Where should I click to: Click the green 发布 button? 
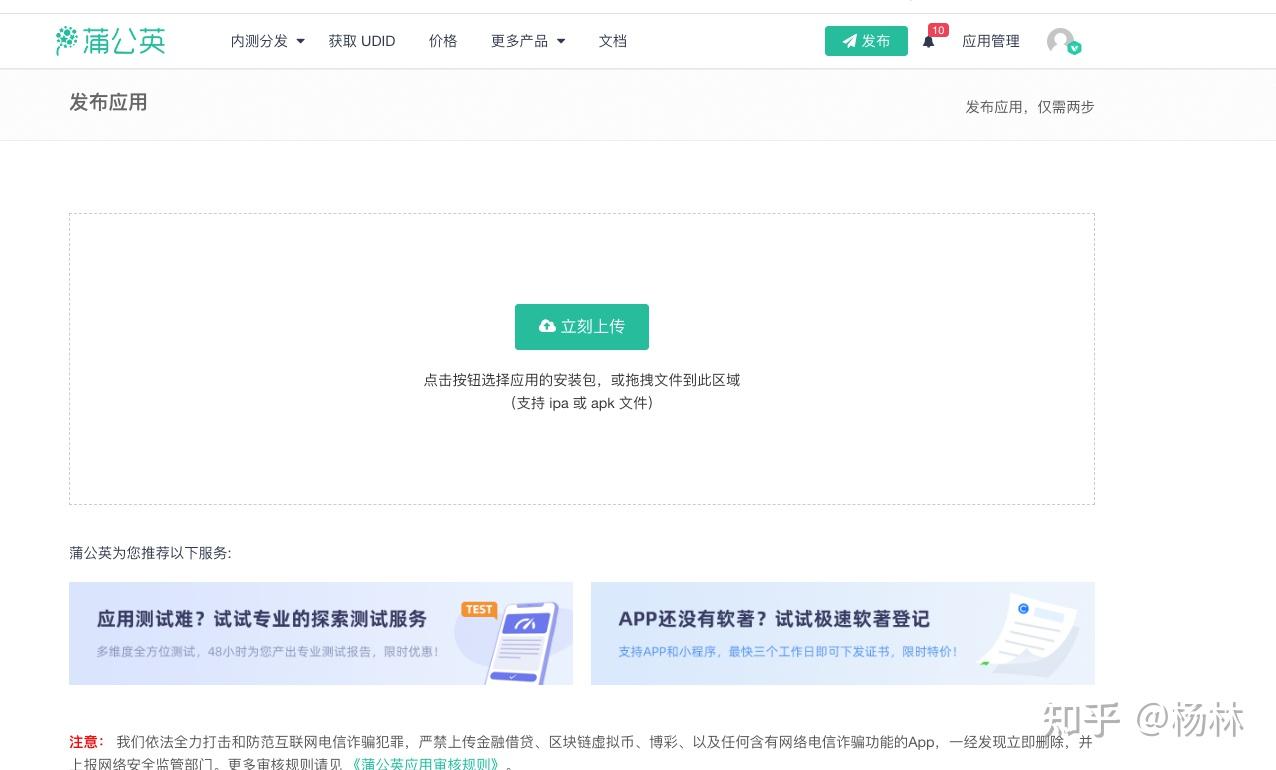click(866, 41)
